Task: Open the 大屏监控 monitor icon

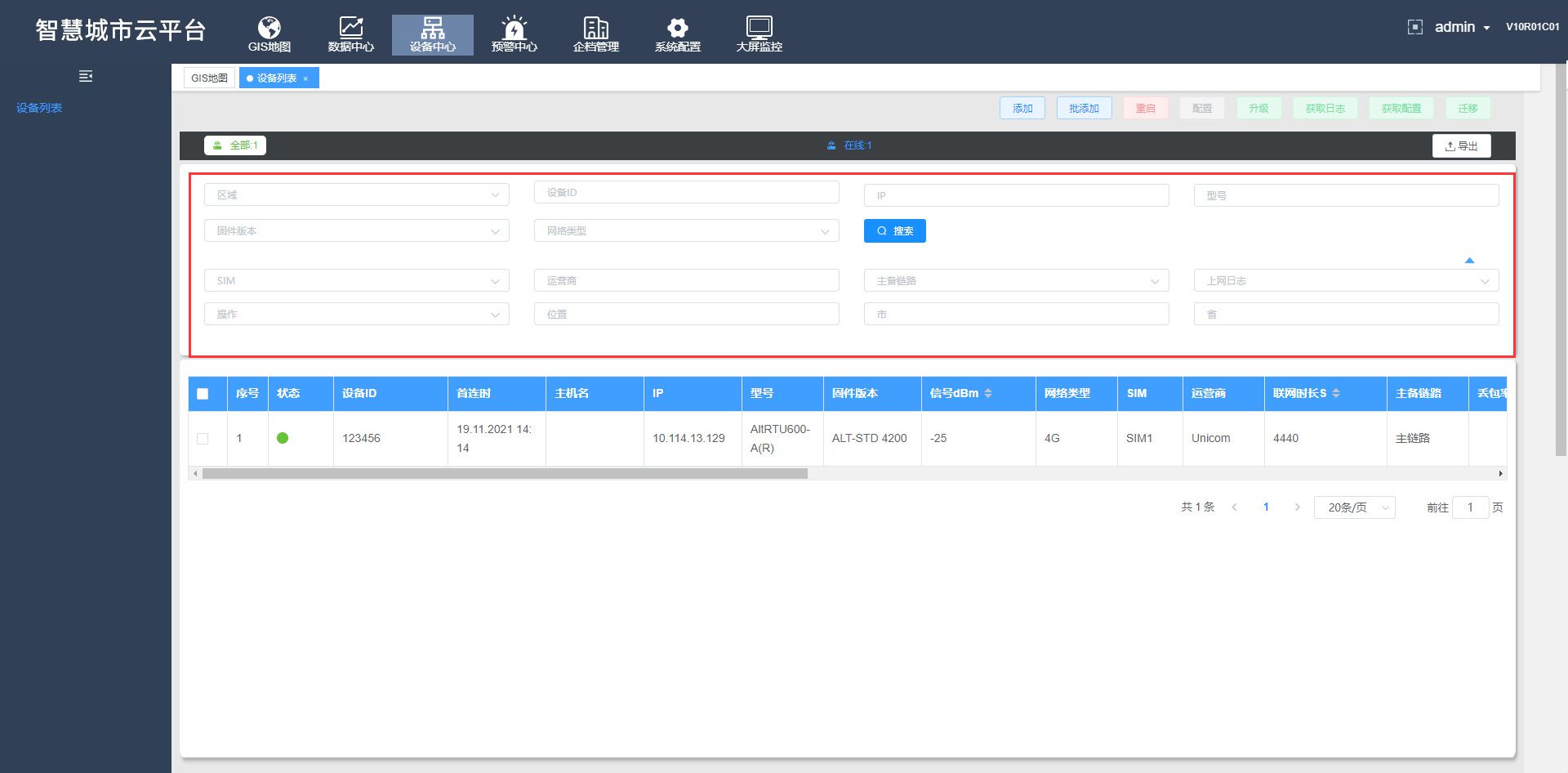Action: 759,29
